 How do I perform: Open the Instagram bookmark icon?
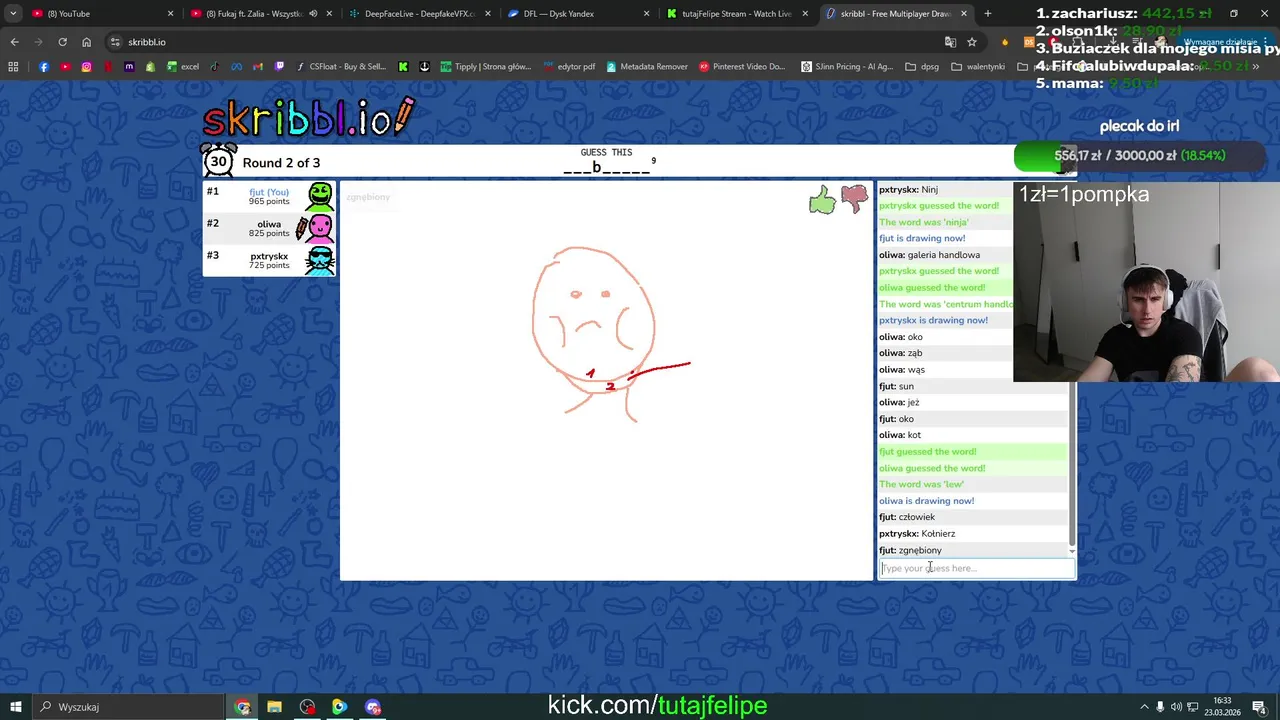pyautogui.click(x=87, y=67)
